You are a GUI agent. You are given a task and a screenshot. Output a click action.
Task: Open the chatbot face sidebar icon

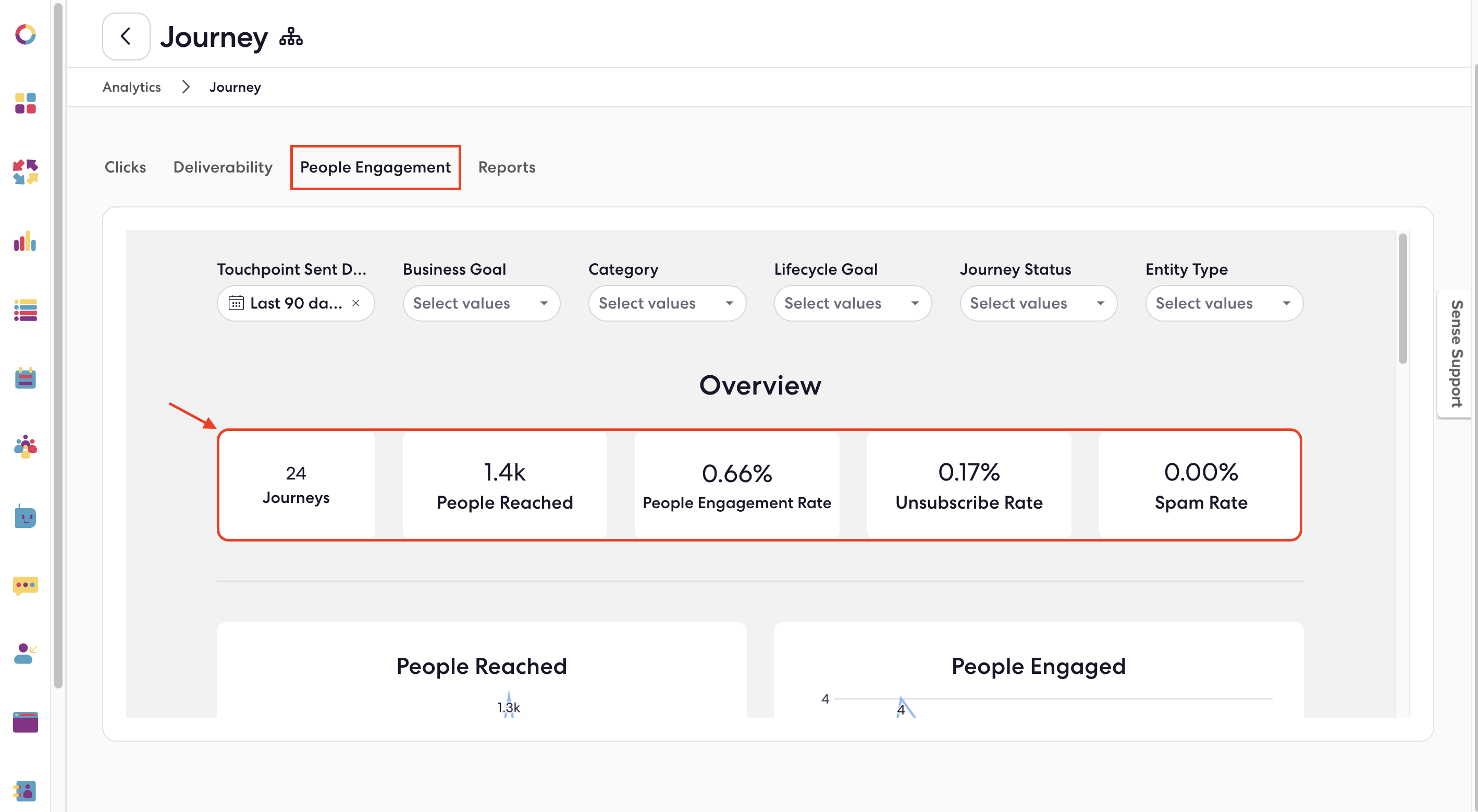coord(25,516)
